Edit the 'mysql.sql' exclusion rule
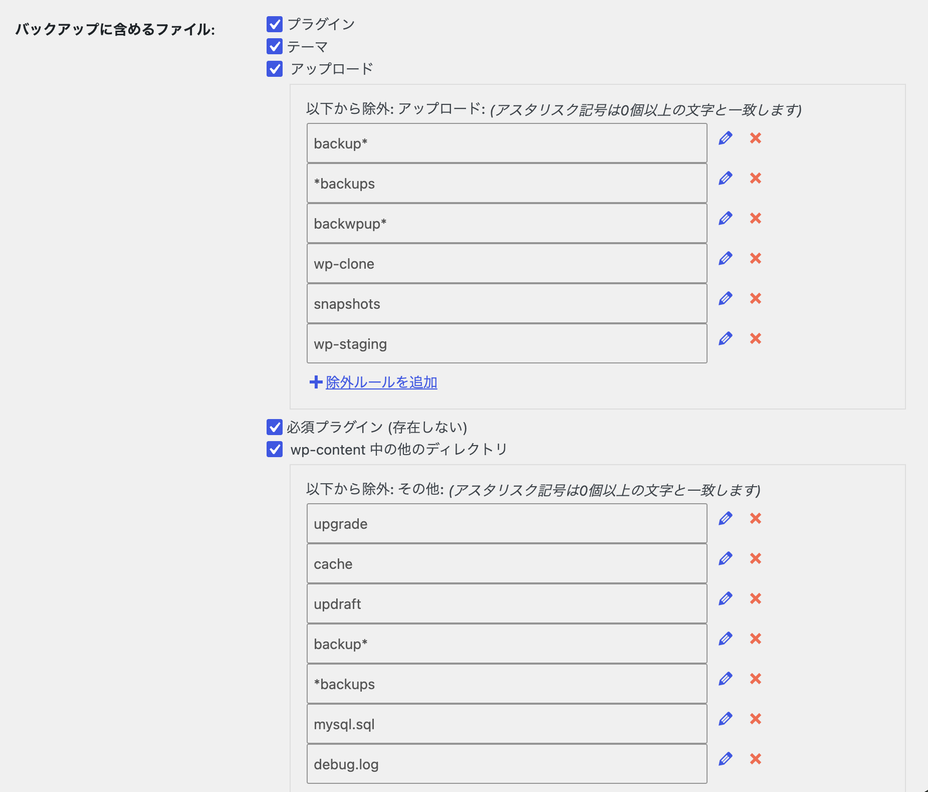Viewport: 928px width, 792px height. pos(725,719)
